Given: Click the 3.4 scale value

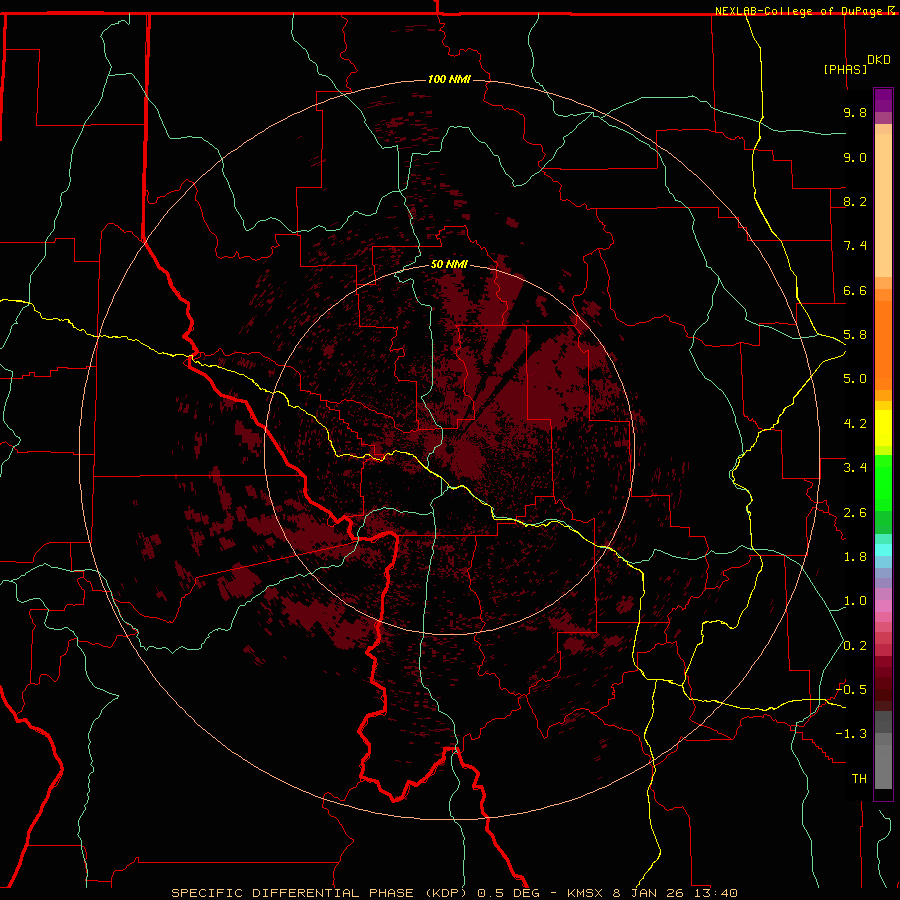Looking at the screenshot, I should (x=855, y=468).
